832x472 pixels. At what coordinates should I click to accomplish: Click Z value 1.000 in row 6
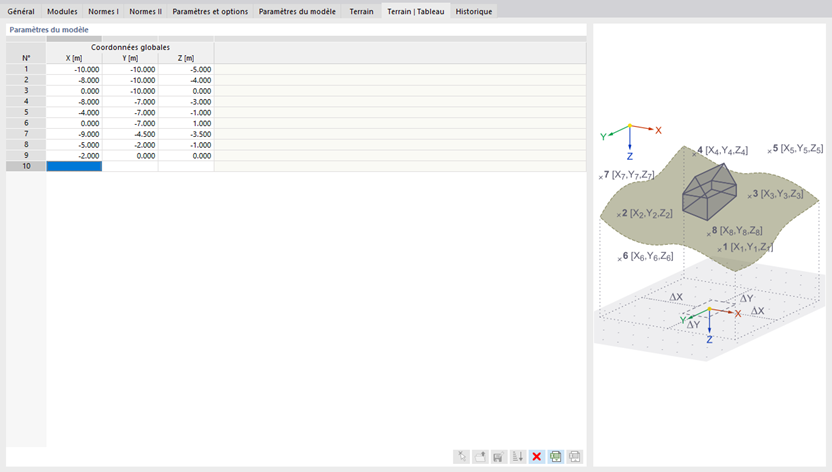point(186,124)
